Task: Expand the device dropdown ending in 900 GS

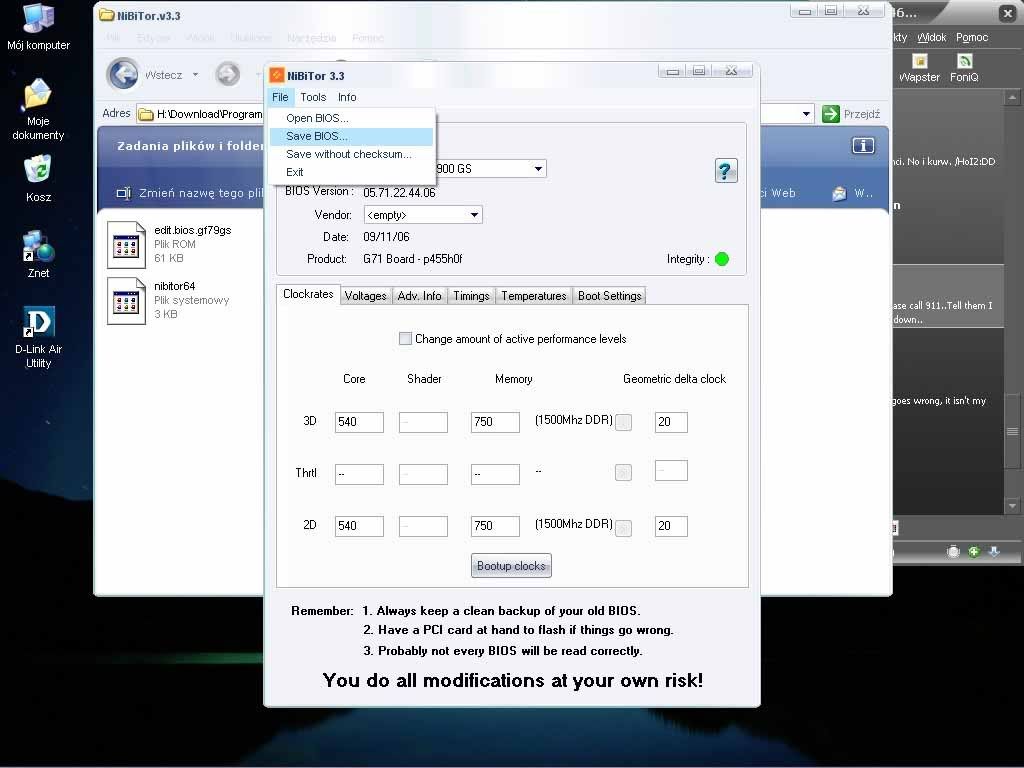Action: (x=538, y=168)
